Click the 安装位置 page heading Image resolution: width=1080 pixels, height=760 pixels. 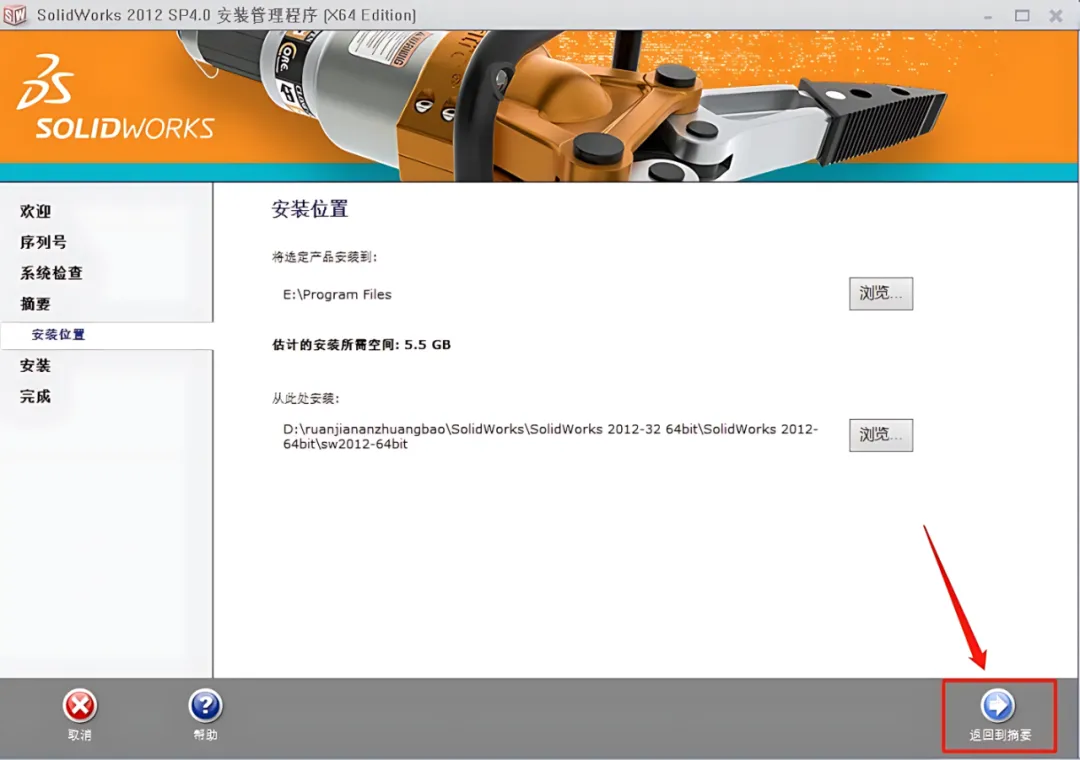(310, 209)
